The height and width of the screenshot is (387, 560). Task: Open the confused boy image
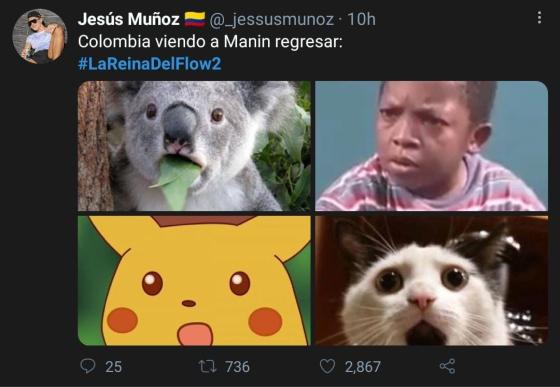point(431,146)
